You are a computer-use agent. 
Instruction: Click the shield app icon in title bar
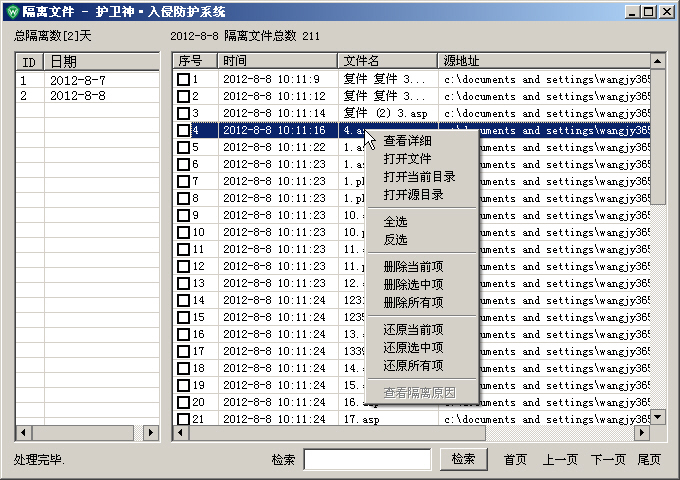tap(12, 12)
